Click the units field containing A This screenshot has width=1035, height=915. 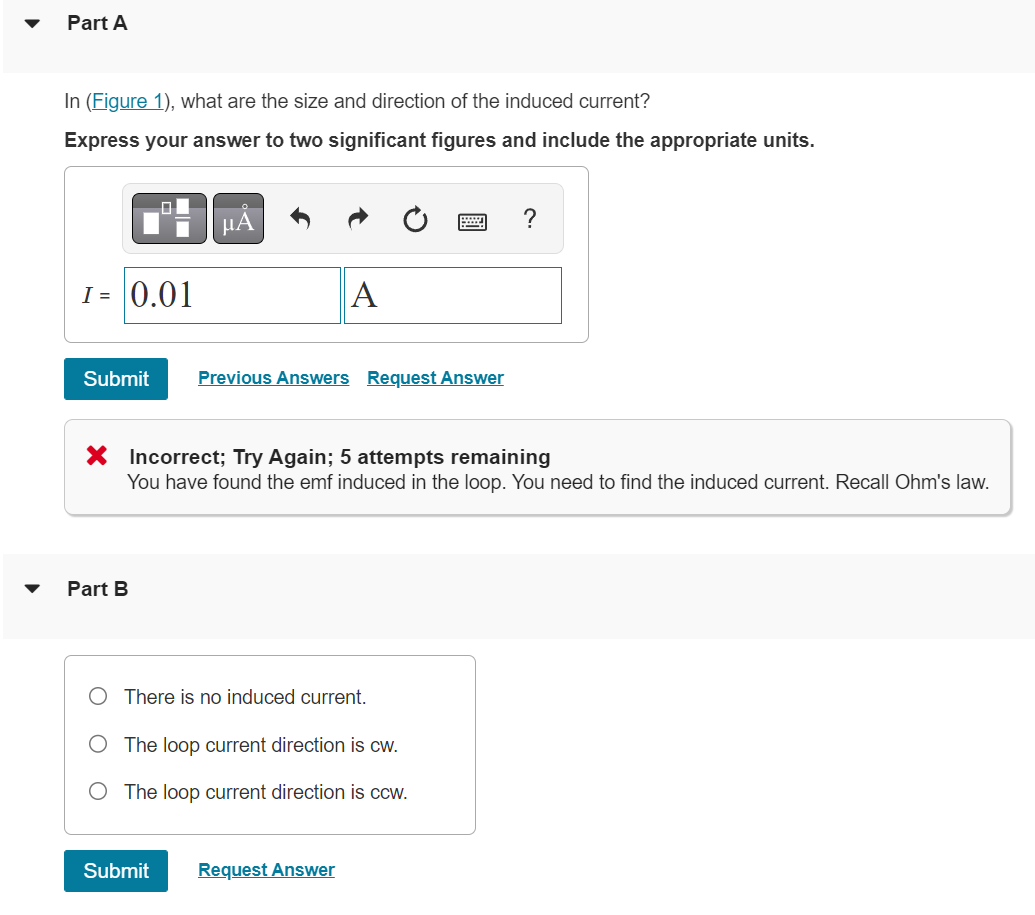click(452, 295)
